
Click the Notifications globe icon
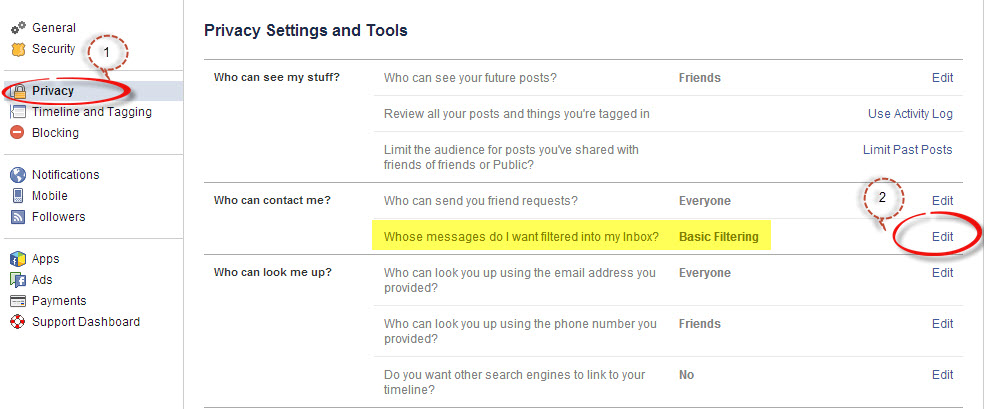tap(17, 175)
